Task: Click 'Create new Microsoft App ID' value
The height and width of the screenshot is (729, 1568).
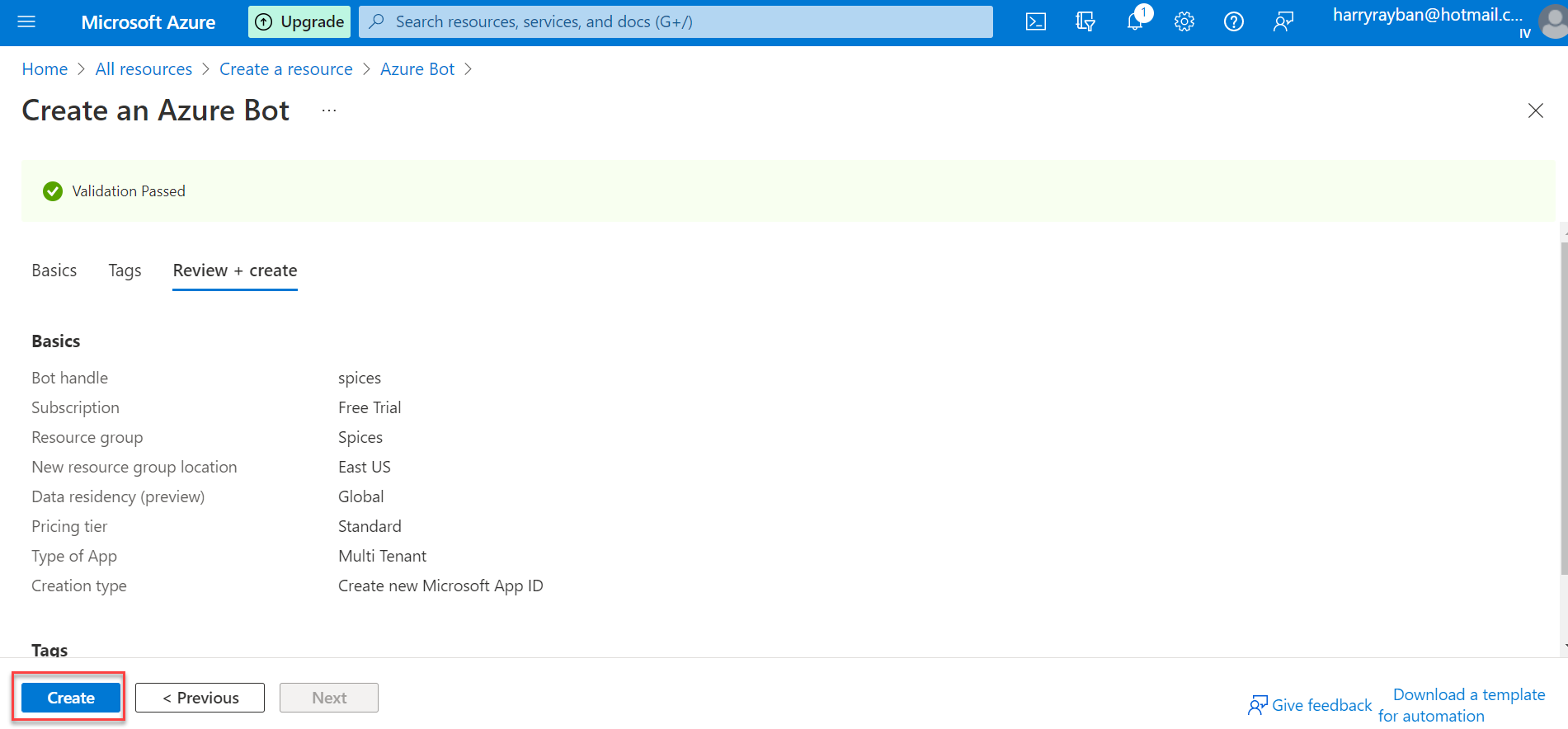Action: point(440,586)
